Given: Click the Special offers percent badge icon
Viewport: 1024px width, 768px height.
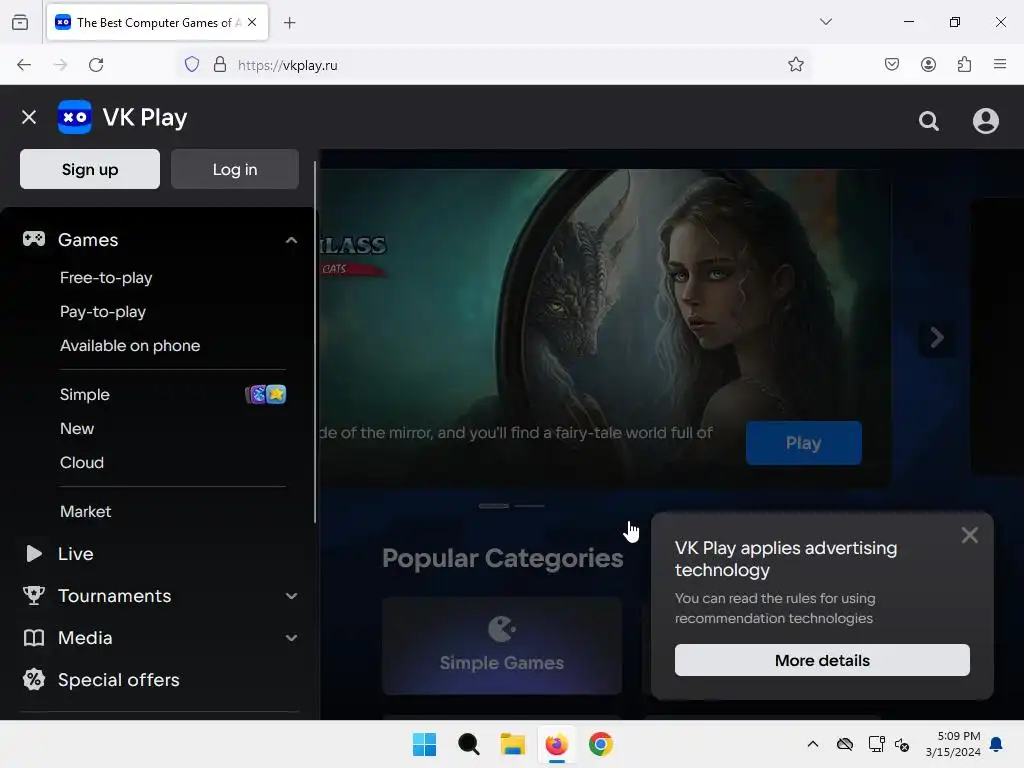Looking at the screenshot, I should point(34,680).
